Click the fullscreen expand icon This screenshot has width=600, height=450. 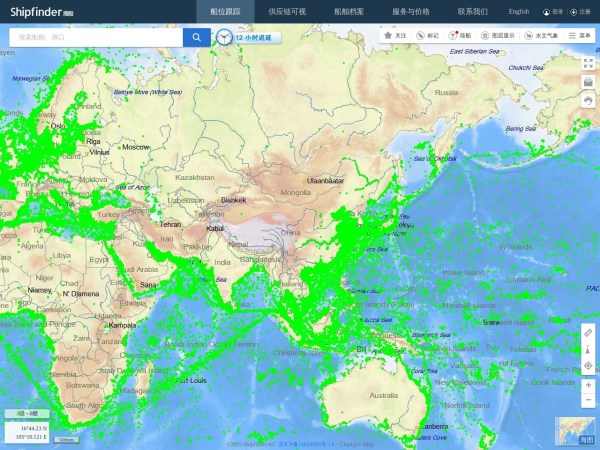(588, 63)
